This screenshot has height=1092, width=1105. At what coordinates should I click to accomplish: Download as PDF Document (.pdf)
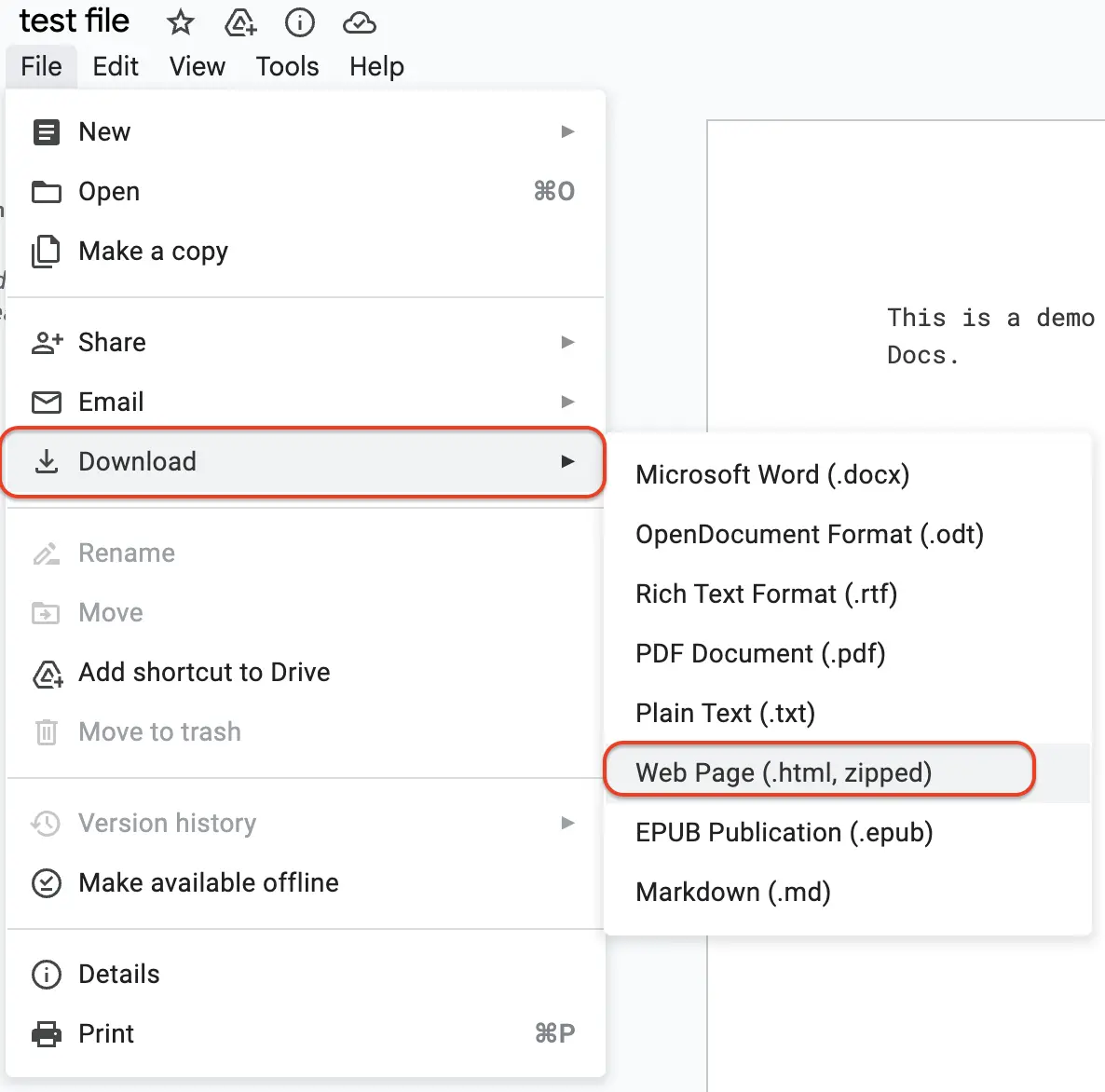[x=848, y=653]
